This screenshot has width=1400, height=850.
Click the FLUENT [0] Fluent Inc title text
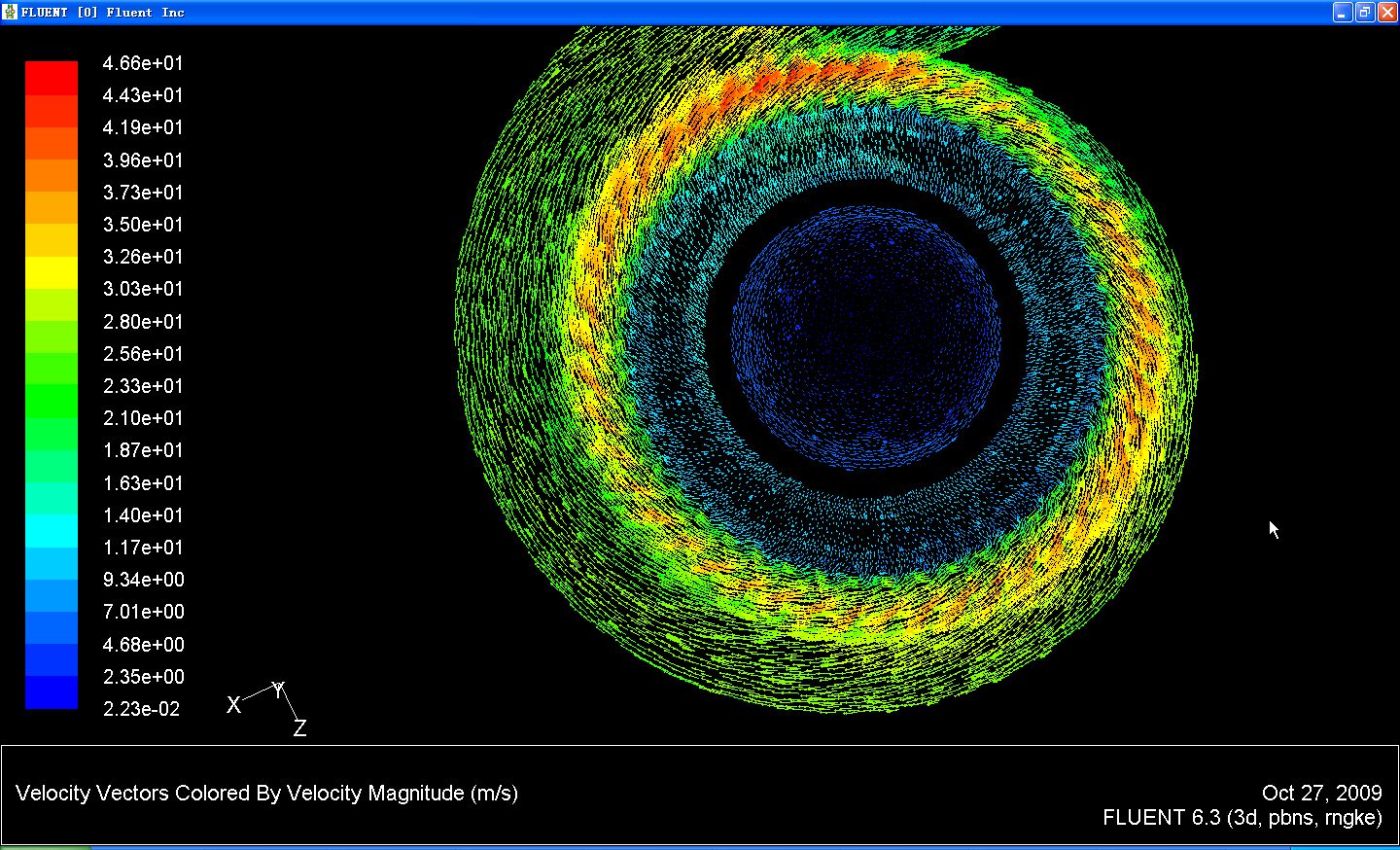[102, 13]
